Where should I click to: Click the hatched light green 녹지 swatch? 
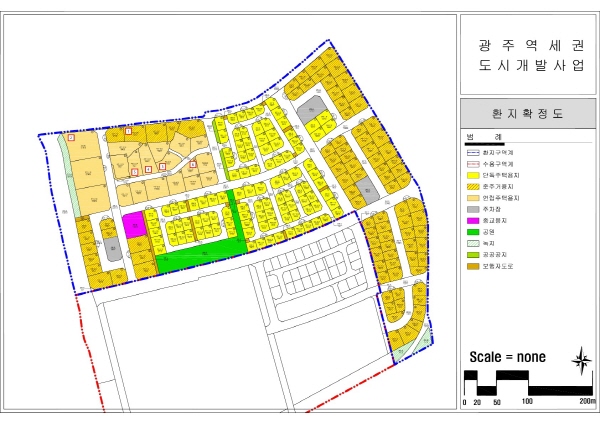tap(473, 244)
